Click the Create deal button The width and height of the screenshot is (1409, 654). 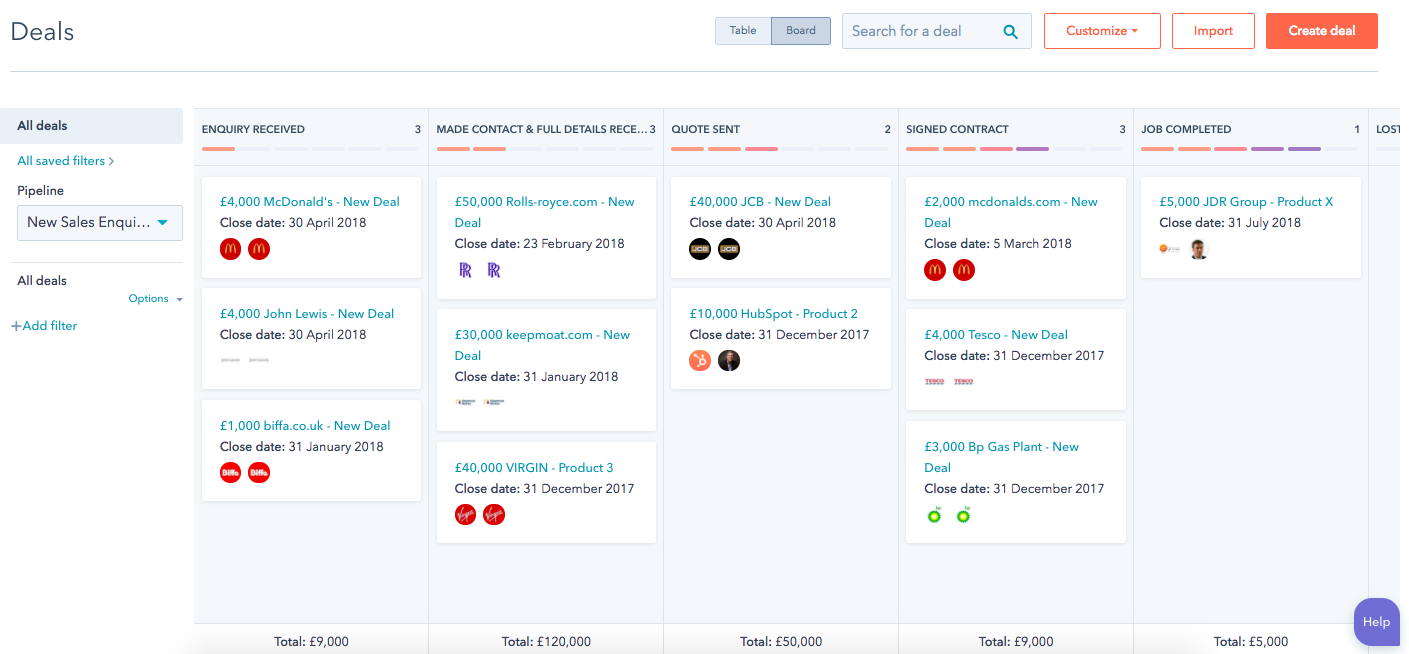point(1322,31)
